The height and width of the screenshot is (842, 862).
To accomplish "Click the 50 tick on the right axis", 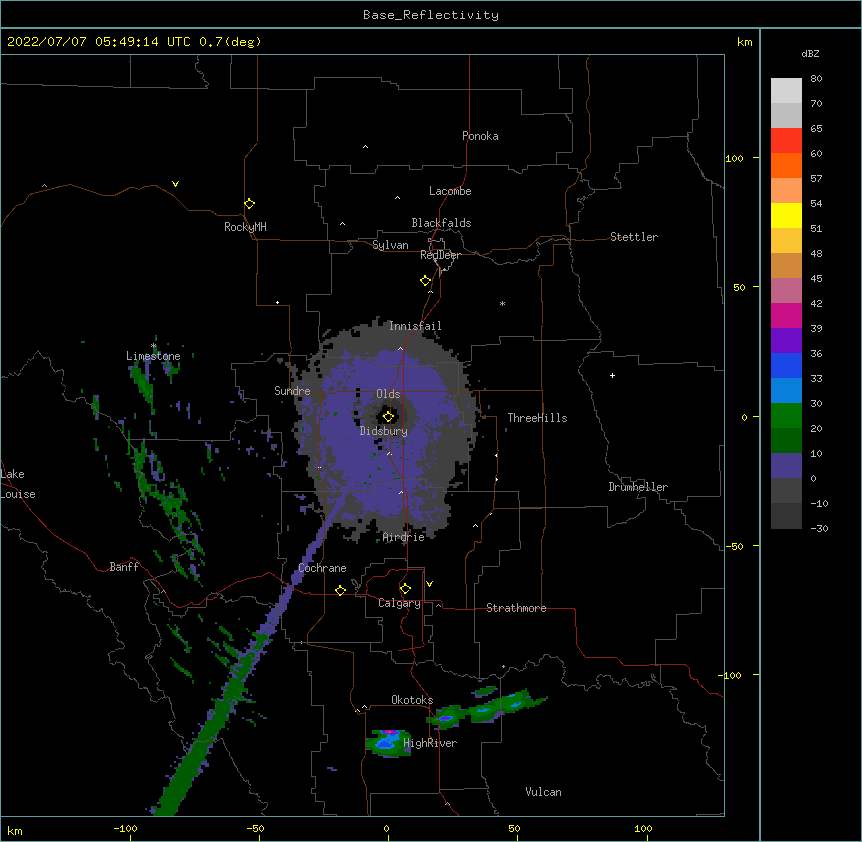I will (x=739, y=287).
